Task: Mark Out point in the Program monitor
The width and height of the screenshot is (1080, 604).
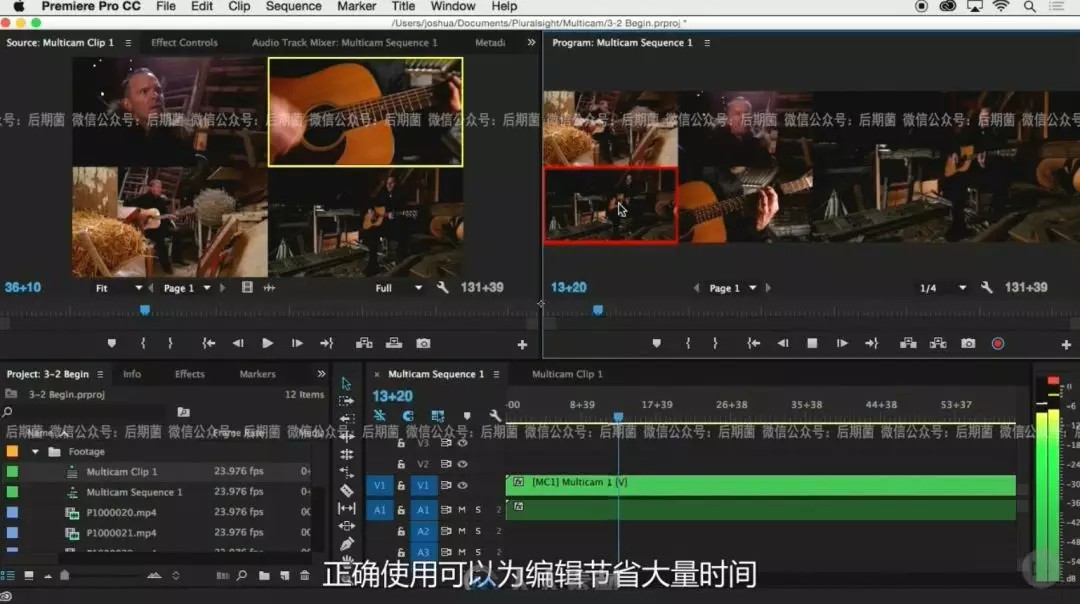Action: [715, 343]
